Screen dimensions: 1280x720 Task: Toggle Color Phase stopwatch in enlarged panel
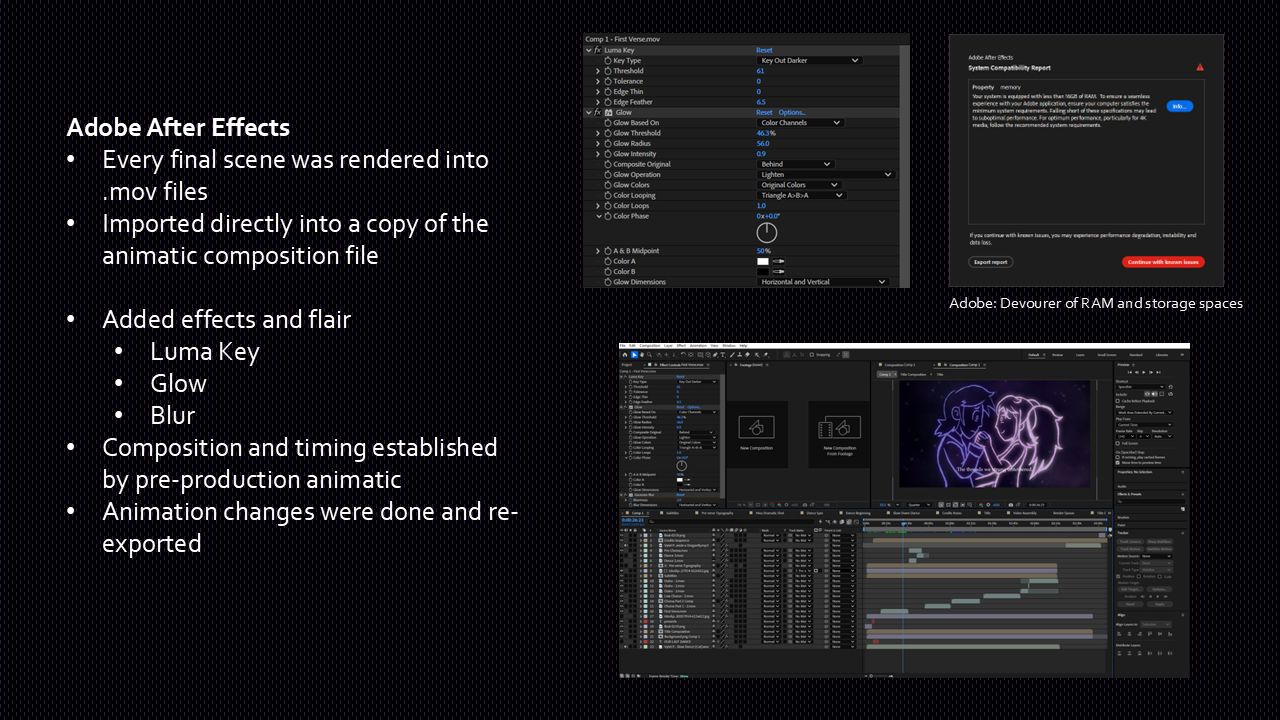tap(607, 216)
